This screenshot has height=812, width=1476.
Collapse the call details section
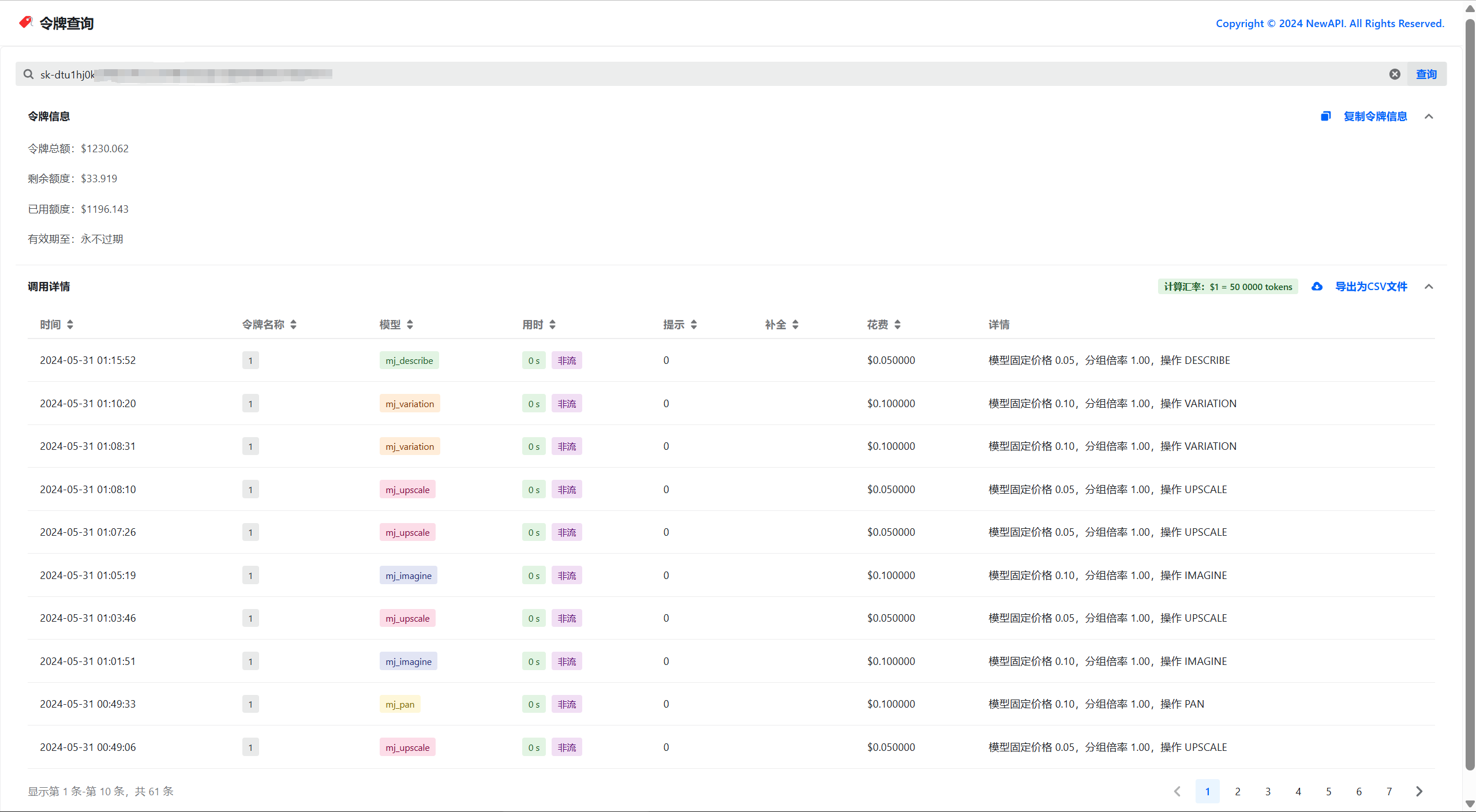click(1429, 287)
